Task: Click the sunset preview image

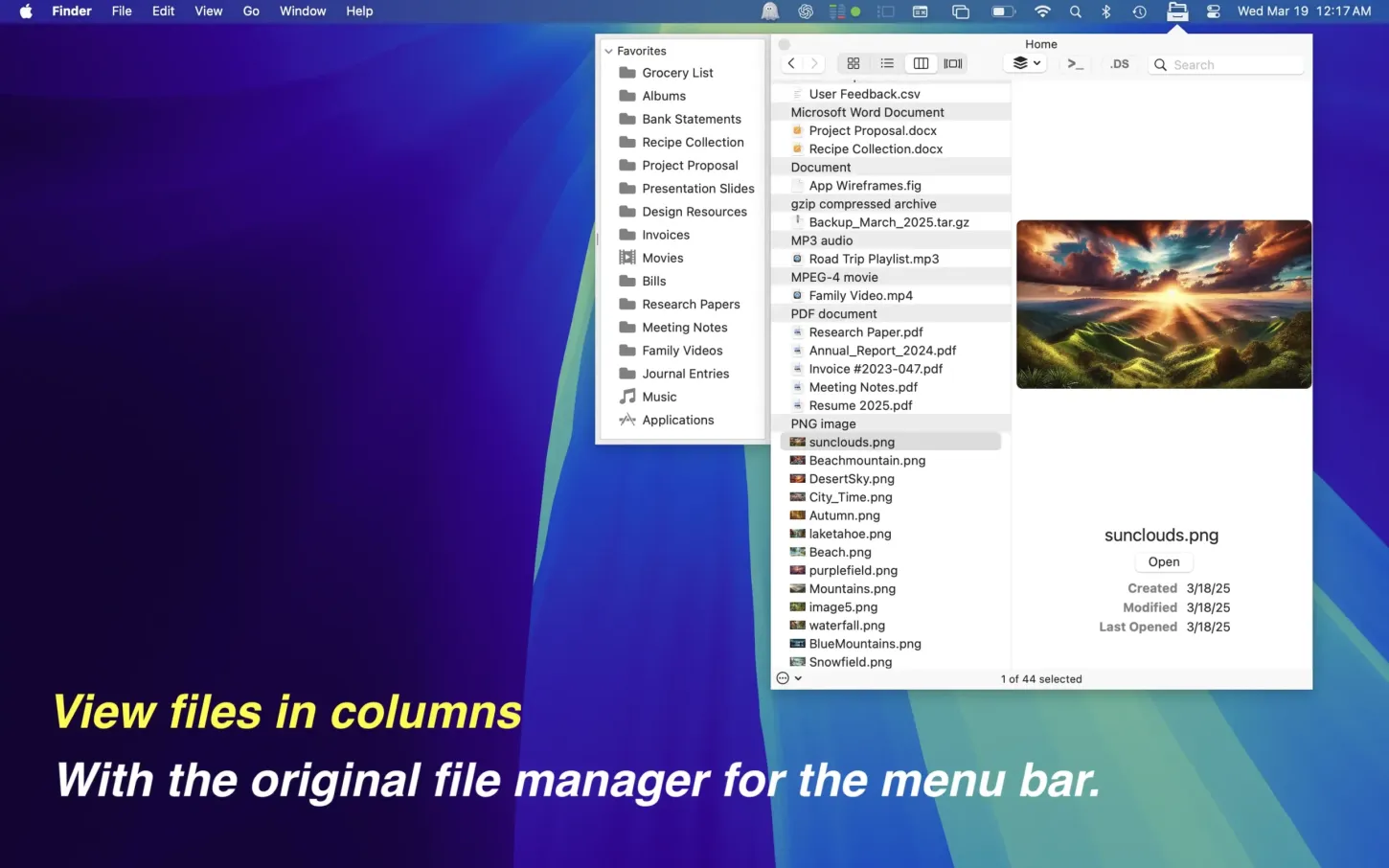Action: pyautogui.click(x=1163, y=305)
